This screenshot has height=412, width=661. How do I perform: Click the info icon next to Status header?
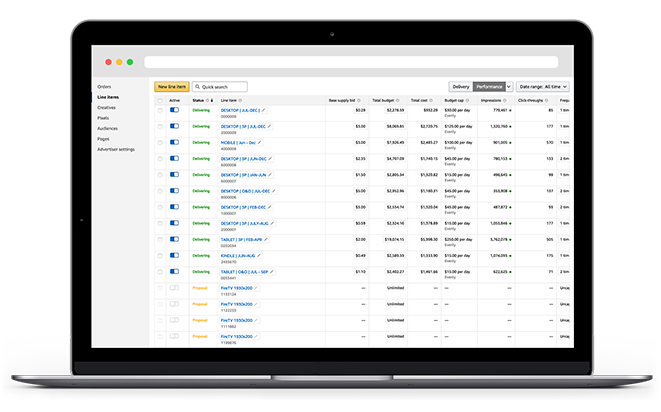207,100
